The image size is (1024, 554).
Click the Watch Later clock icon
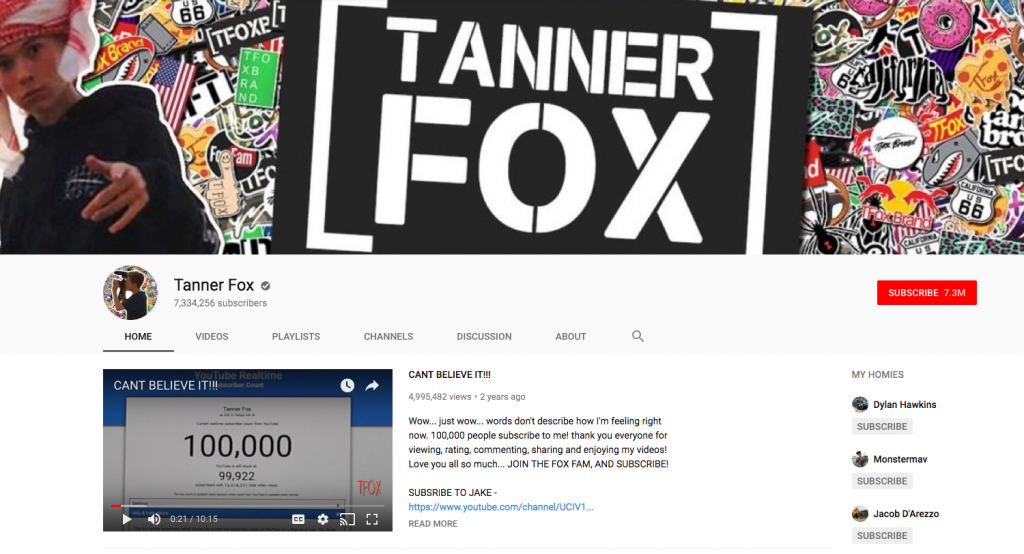coord(346,385)
